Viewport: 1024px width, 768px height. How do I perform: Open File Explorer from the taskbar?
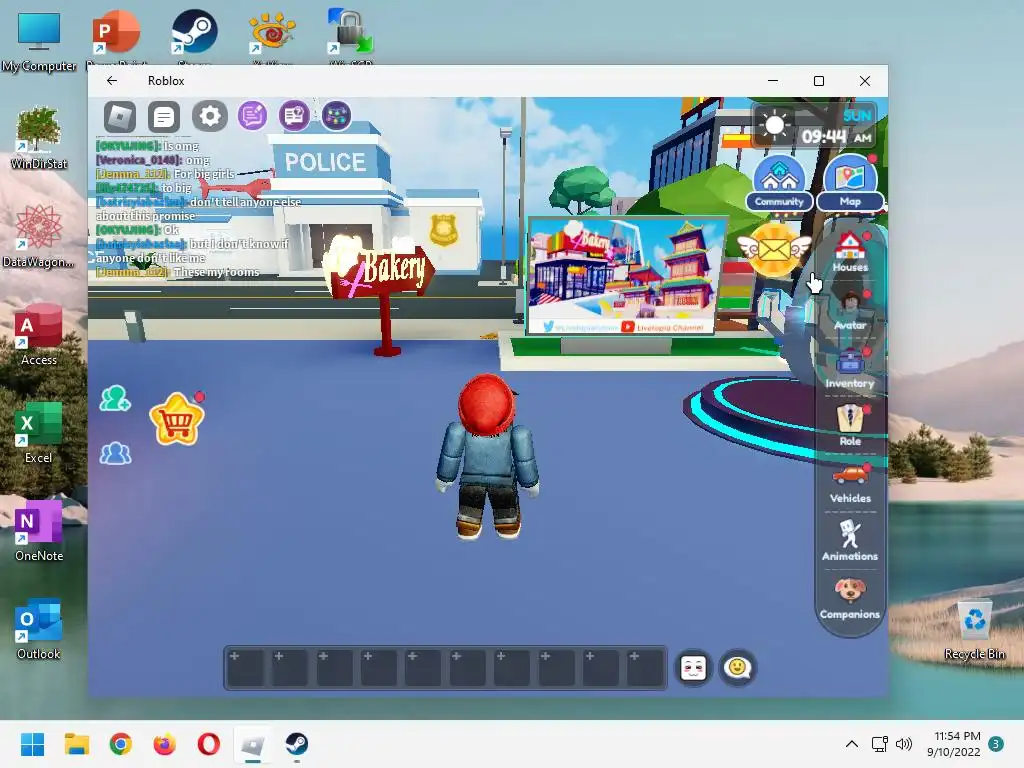click(76, 744)
